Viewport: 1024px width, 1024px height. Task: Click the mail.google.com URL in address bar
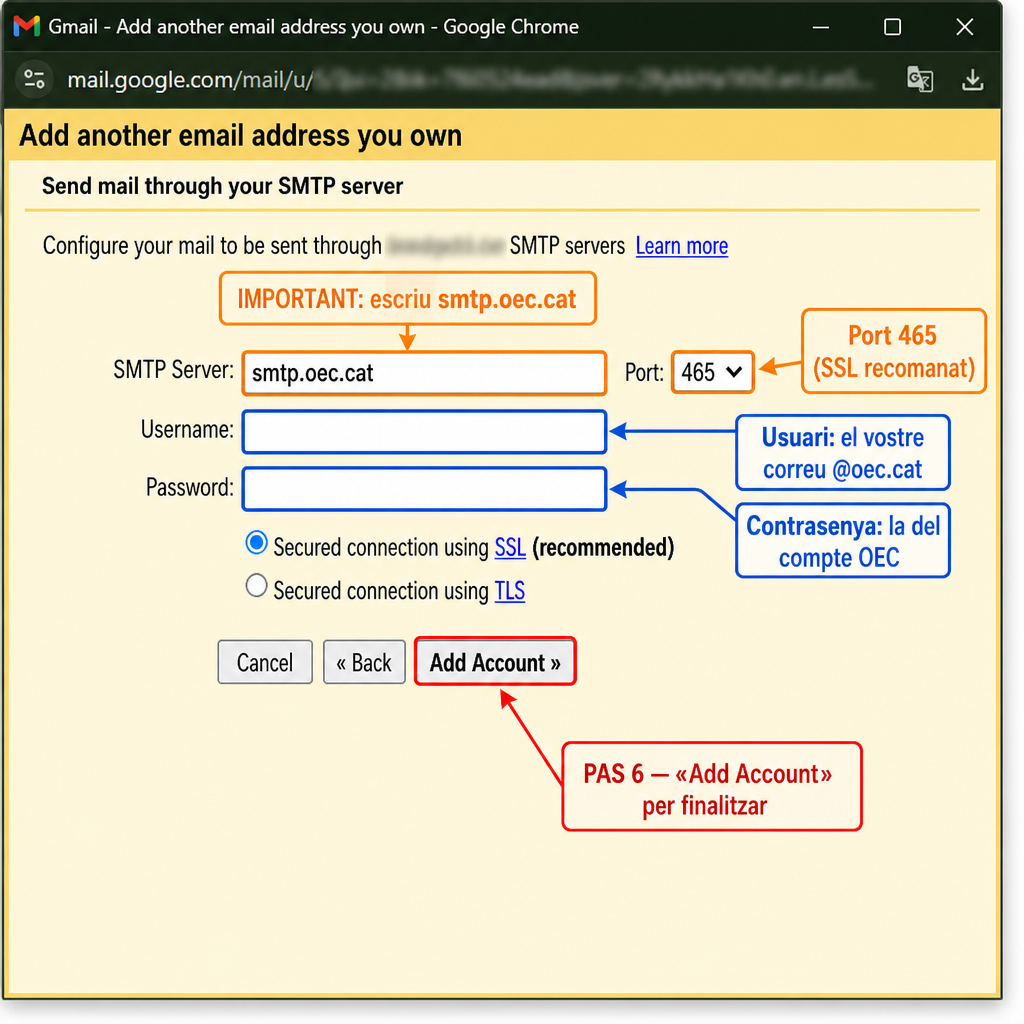pyautogui.click(x=190, y=80)
